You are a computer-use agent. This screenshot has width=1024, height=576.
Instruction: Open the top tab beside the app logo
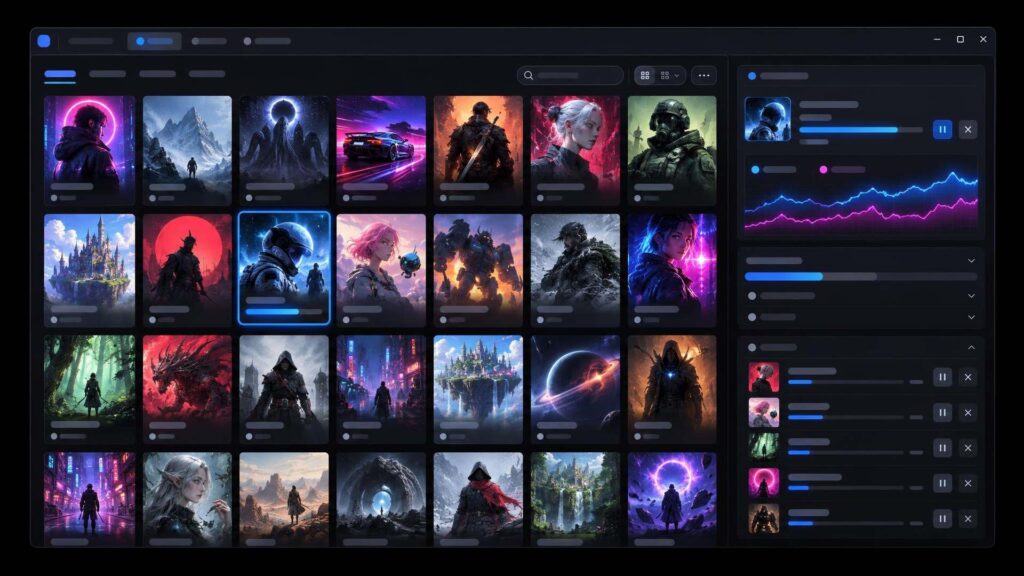pyautogui.click(x=91, y=41)
